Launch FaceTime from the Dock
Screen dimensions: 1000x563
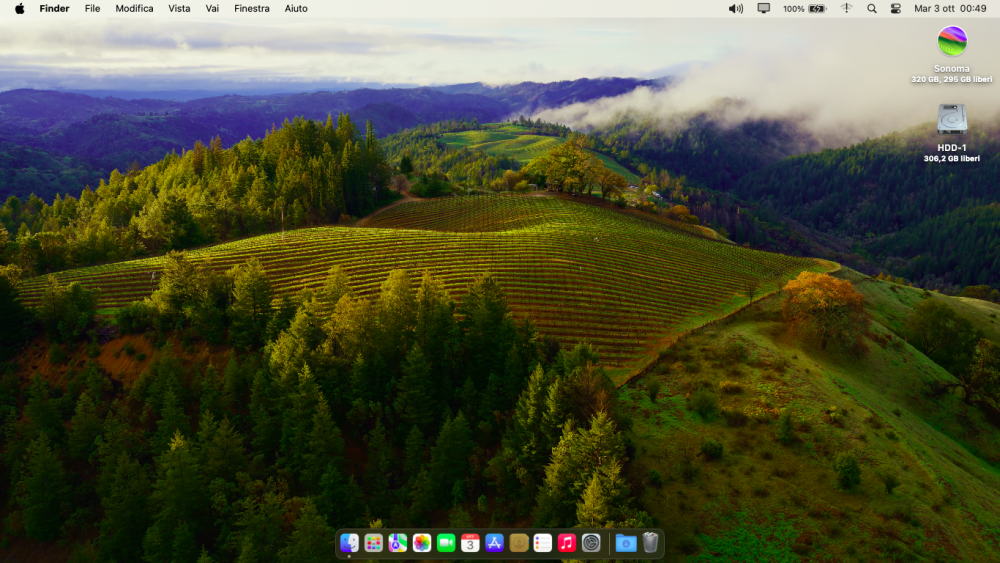(x=446, y=543)
